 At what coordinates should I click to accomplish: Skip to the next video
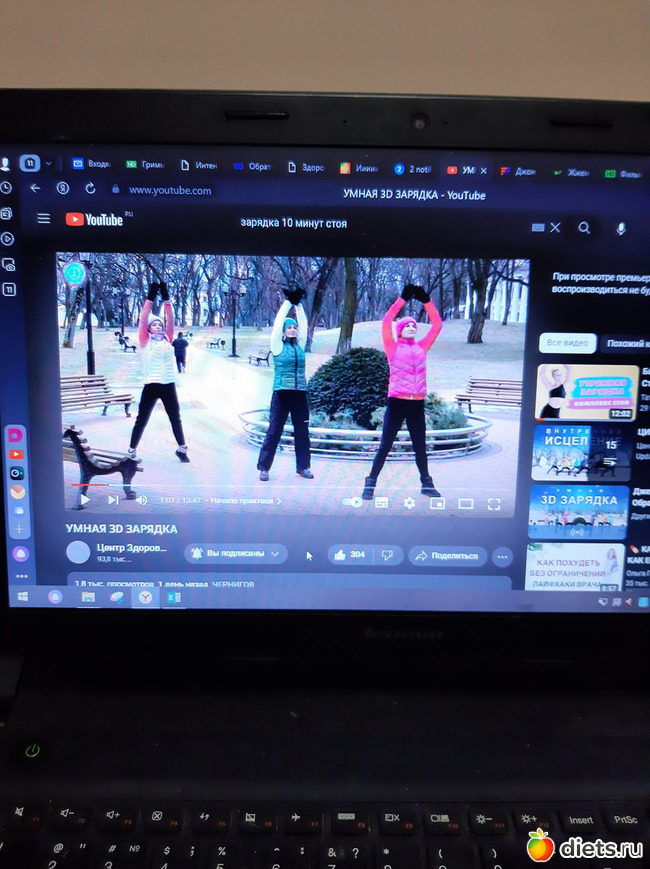tap(113, 500)
